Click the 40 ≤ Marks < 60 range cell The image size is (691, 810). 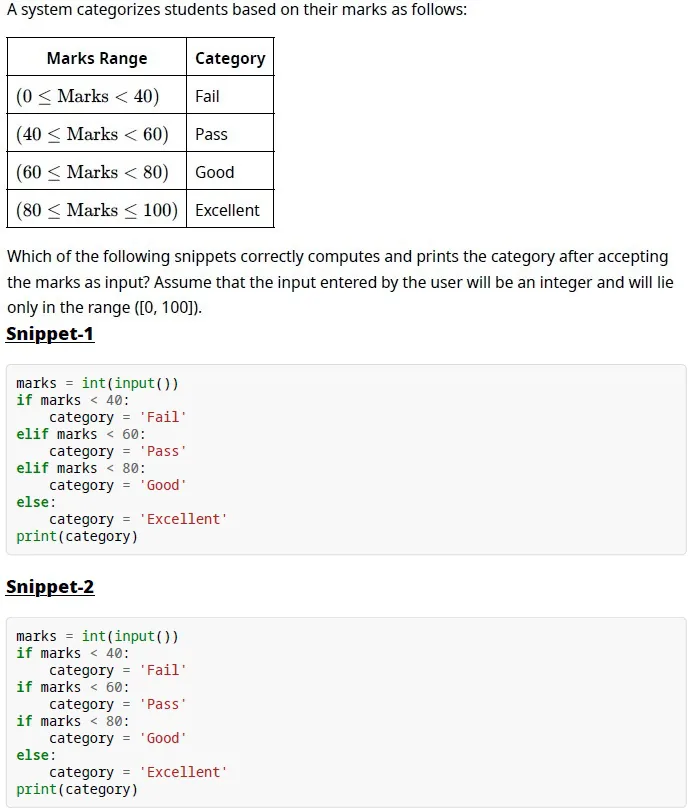click(x=97, y=133)
